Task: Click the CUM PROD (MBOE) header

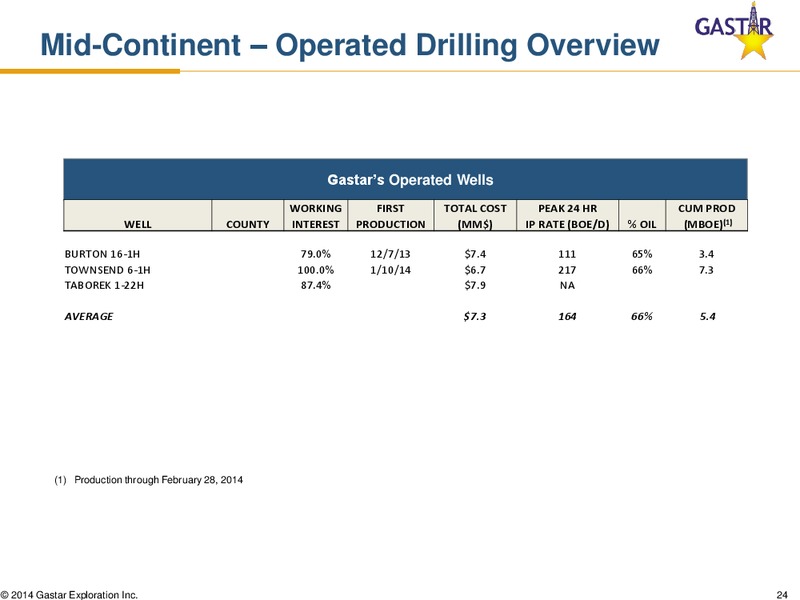Action: [x=707, y=216]
